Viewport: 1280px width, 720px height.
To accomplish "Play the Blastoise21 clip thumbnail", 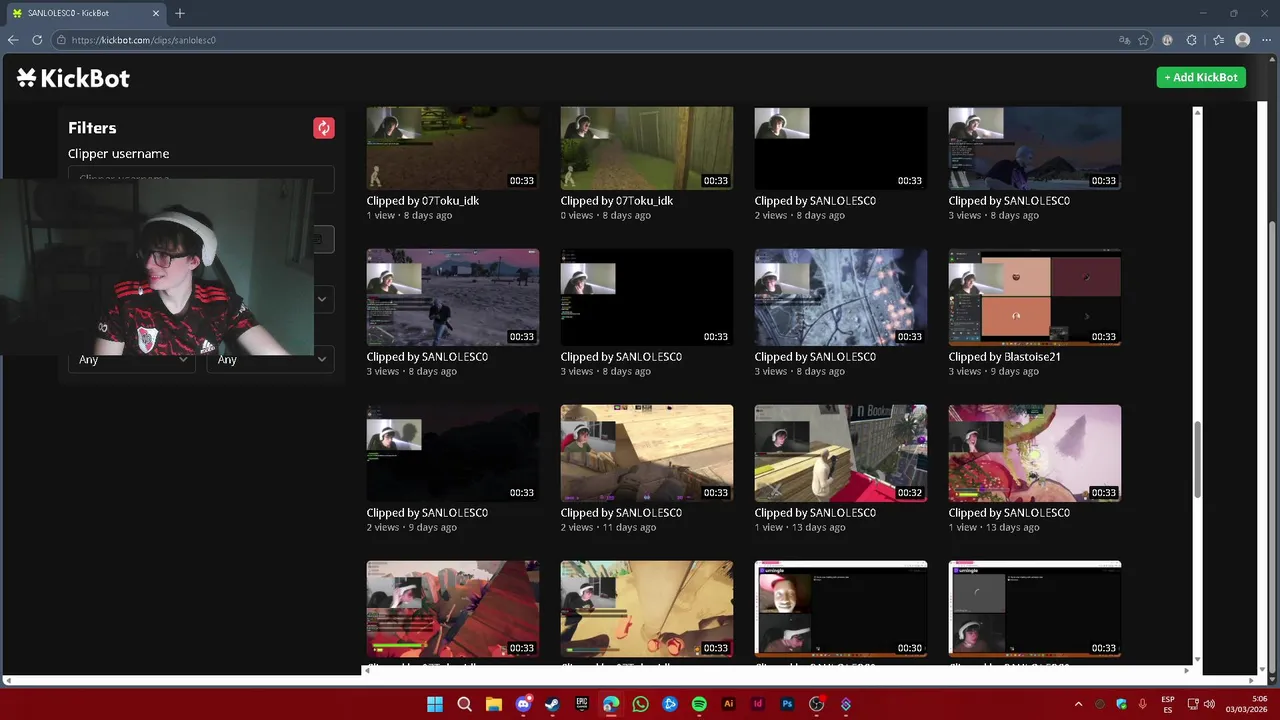I will [1035, 297].
